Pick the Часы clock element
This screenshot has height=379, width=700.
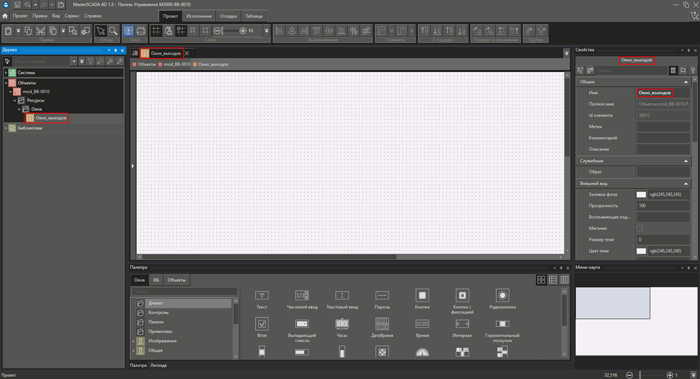pyautogui.click(x=342, y=327)
